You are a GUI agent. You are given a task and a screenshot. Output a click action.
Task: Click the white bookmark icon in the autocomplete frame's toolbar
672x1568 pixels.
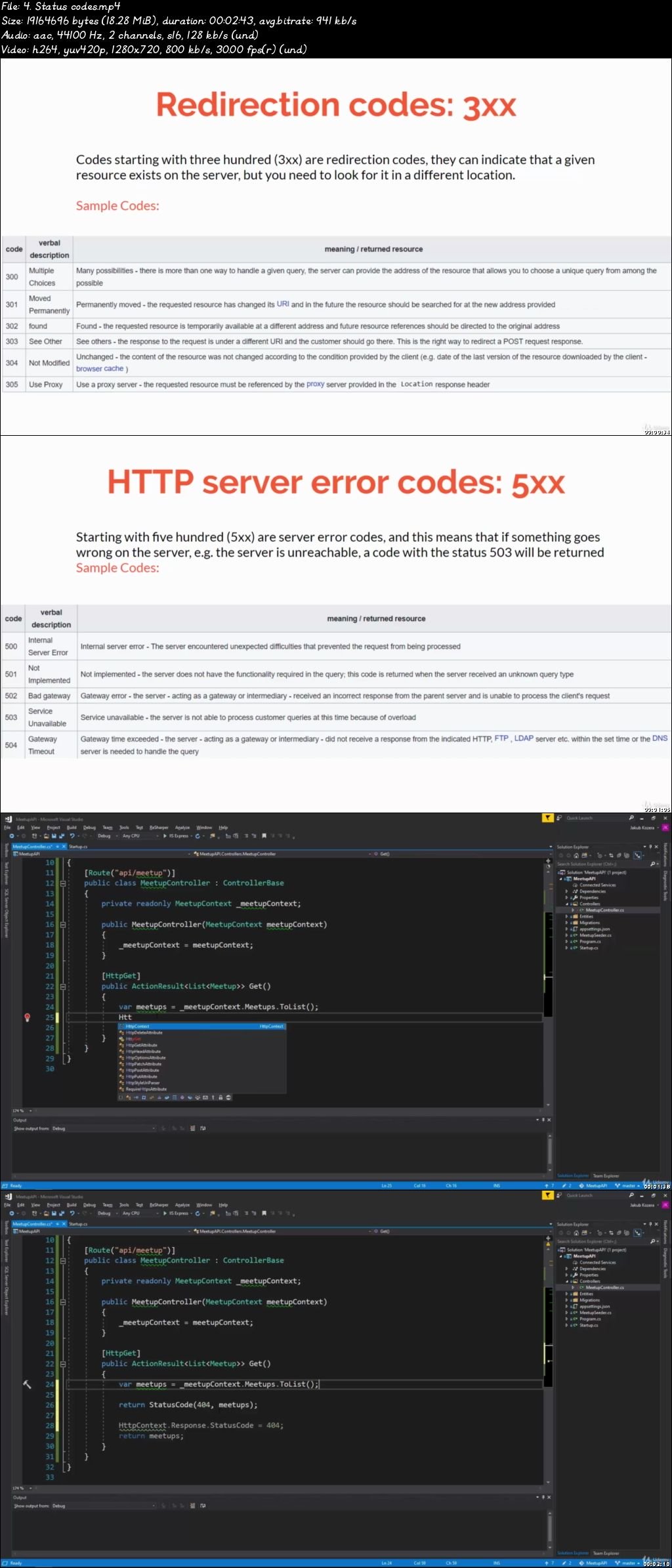263,836
